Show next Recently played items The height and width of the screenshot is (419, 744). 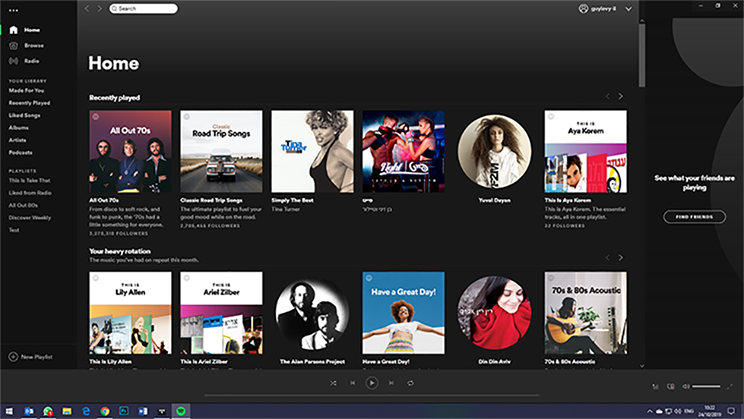(620, 97)
